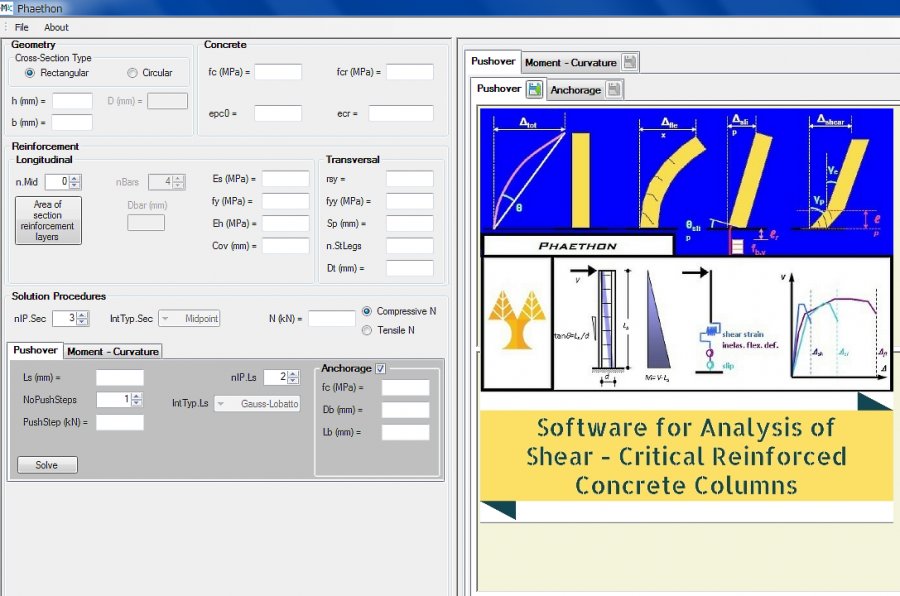Image resolution: width=900 pixels, height=596 pixels.
Task: Click the n.StLegs input field
Action: pos(410,246)
